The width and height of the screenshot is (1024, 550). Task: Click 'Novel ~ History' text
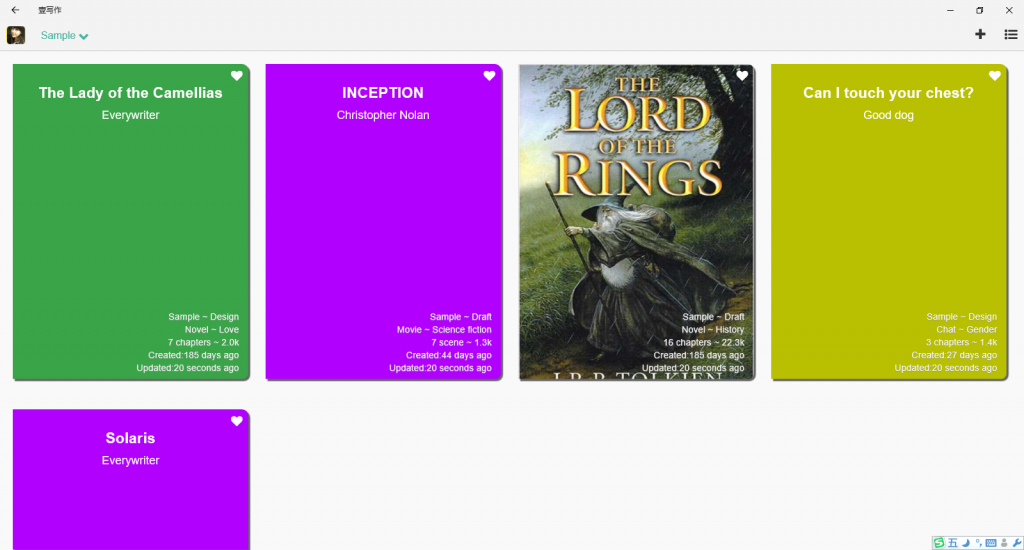[712, 330]
